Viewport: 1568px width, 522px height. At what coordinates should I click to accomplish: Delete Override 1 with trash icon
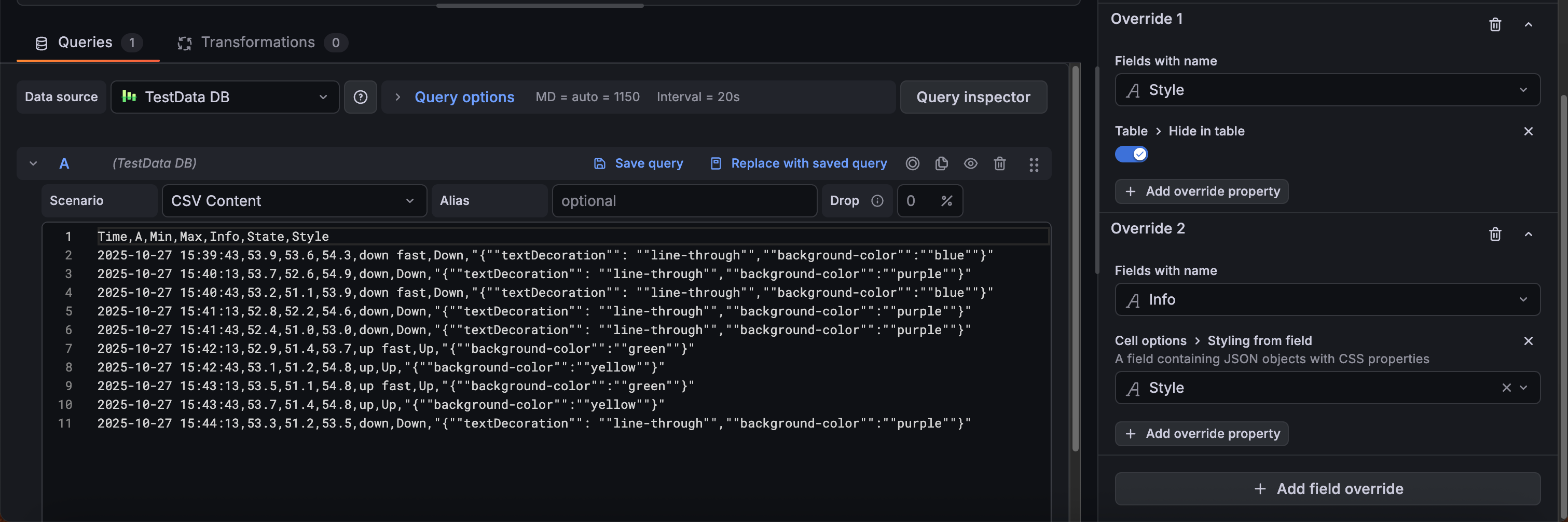pos(1495,24)
